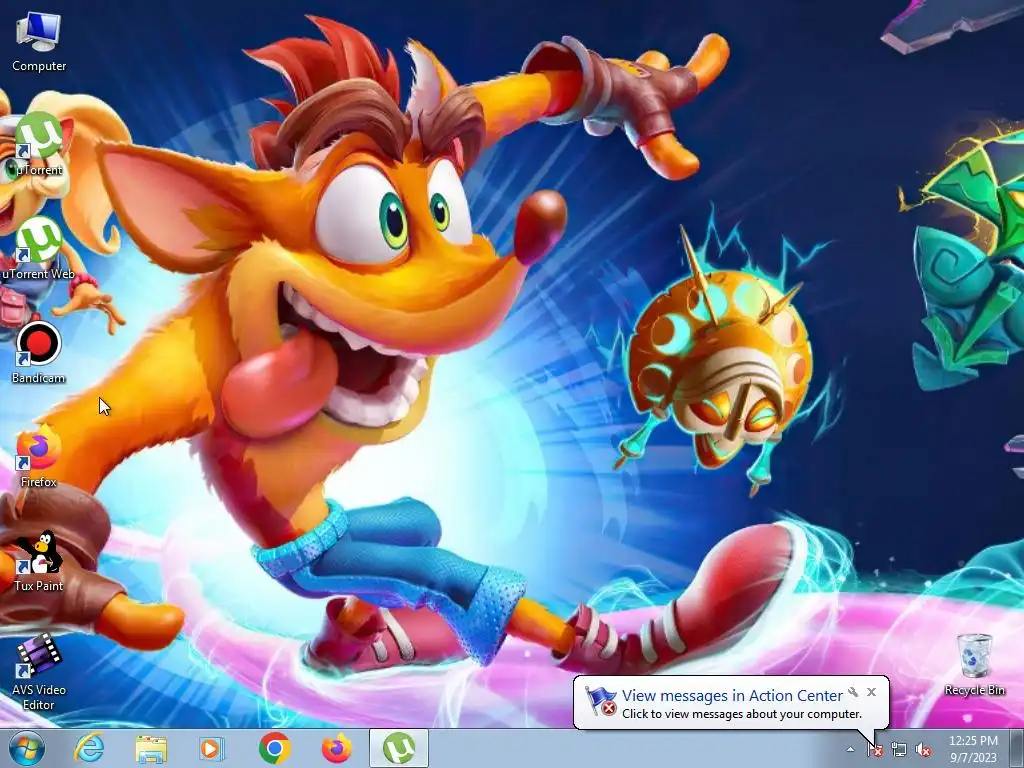Launch Google Chrome from the taskbar
Screen dimensions: 1024x768
pyautogui.click(x=274, y=748)
